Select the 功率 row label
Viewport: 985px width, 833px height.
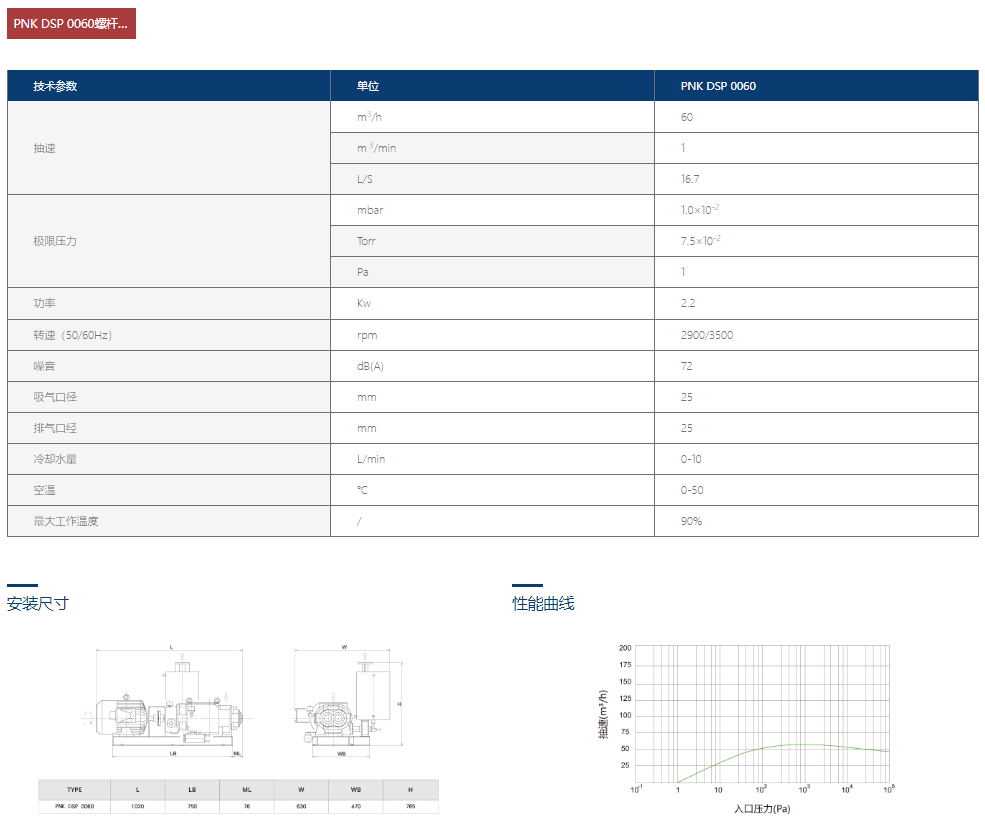pos(45,303)
